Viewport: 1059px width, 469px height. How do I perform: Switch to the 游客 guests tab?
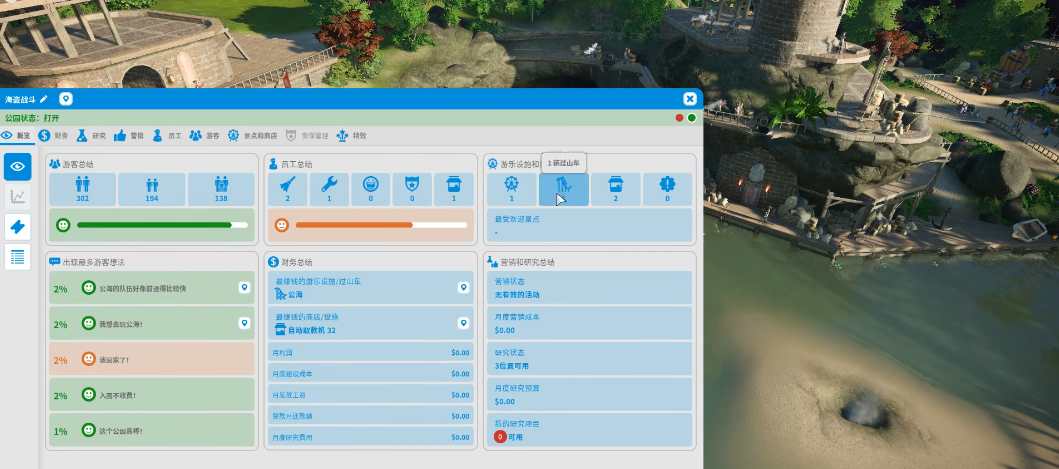click(205, 135)
